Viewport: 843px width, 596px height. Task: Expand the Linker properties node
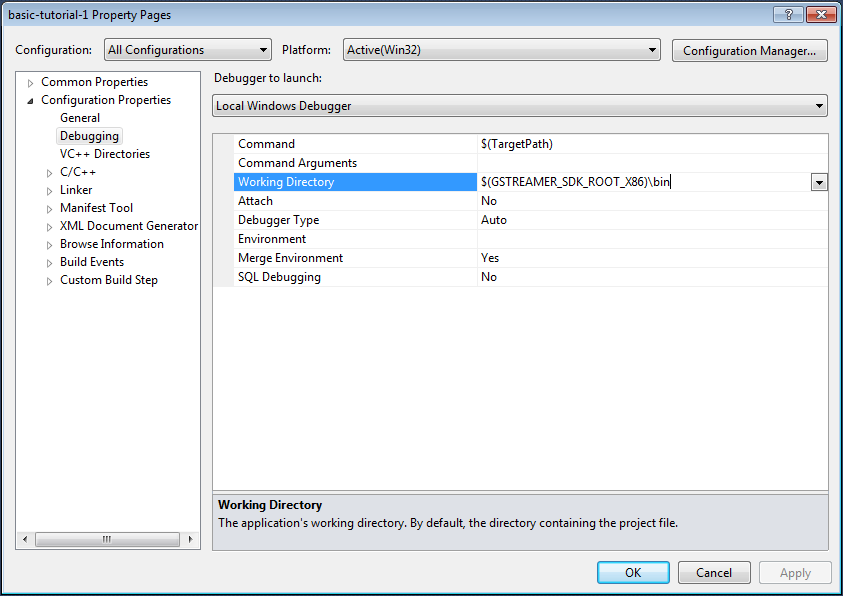click(x=50, y=191)
